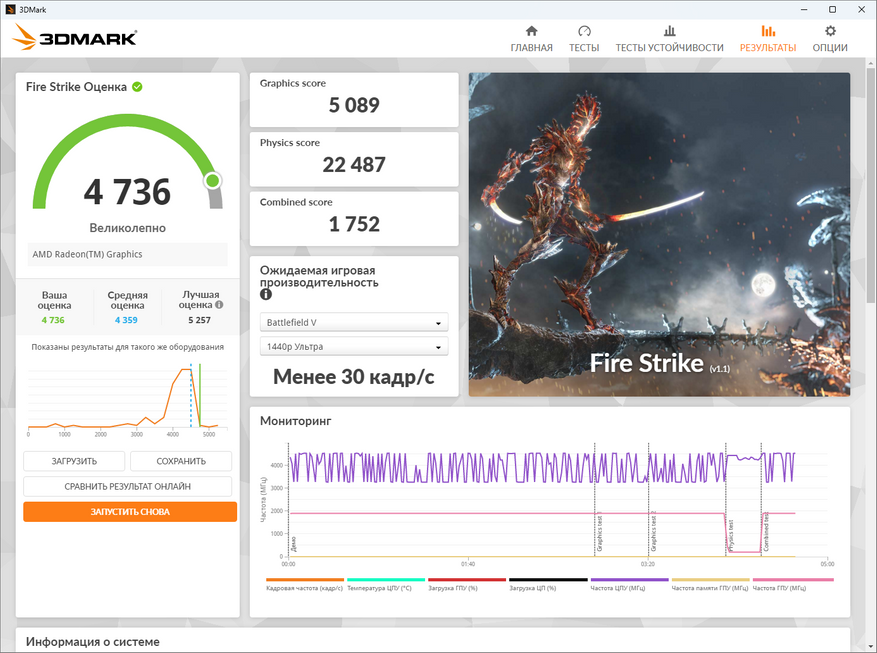
Task: Click Сравнить результат онлайн button
Action: pos(127,486)
